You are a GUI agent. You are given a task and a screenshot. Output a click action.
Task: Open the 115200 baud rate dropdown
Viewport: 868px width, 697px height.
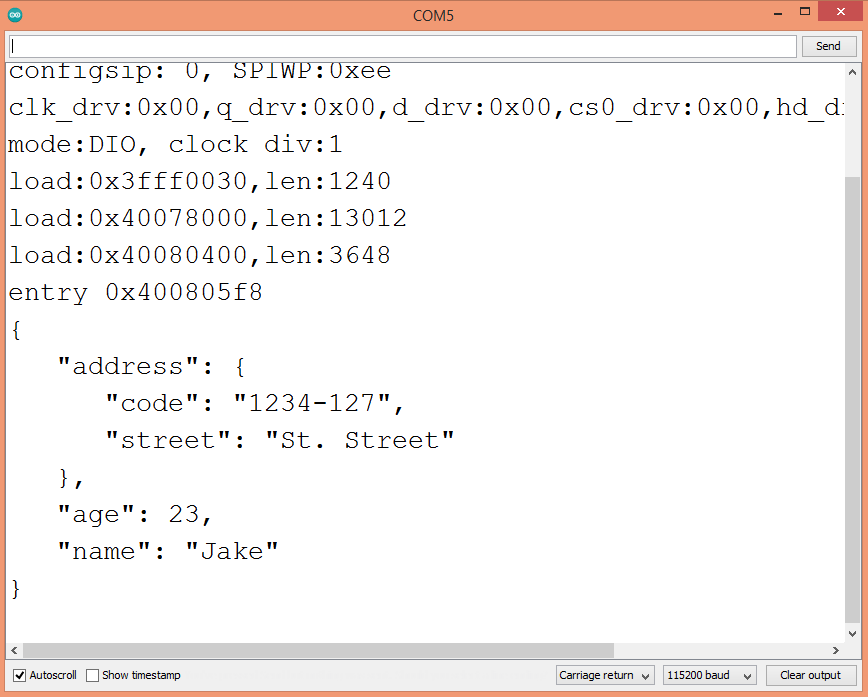pyautogui.click(x=709, y=675)
